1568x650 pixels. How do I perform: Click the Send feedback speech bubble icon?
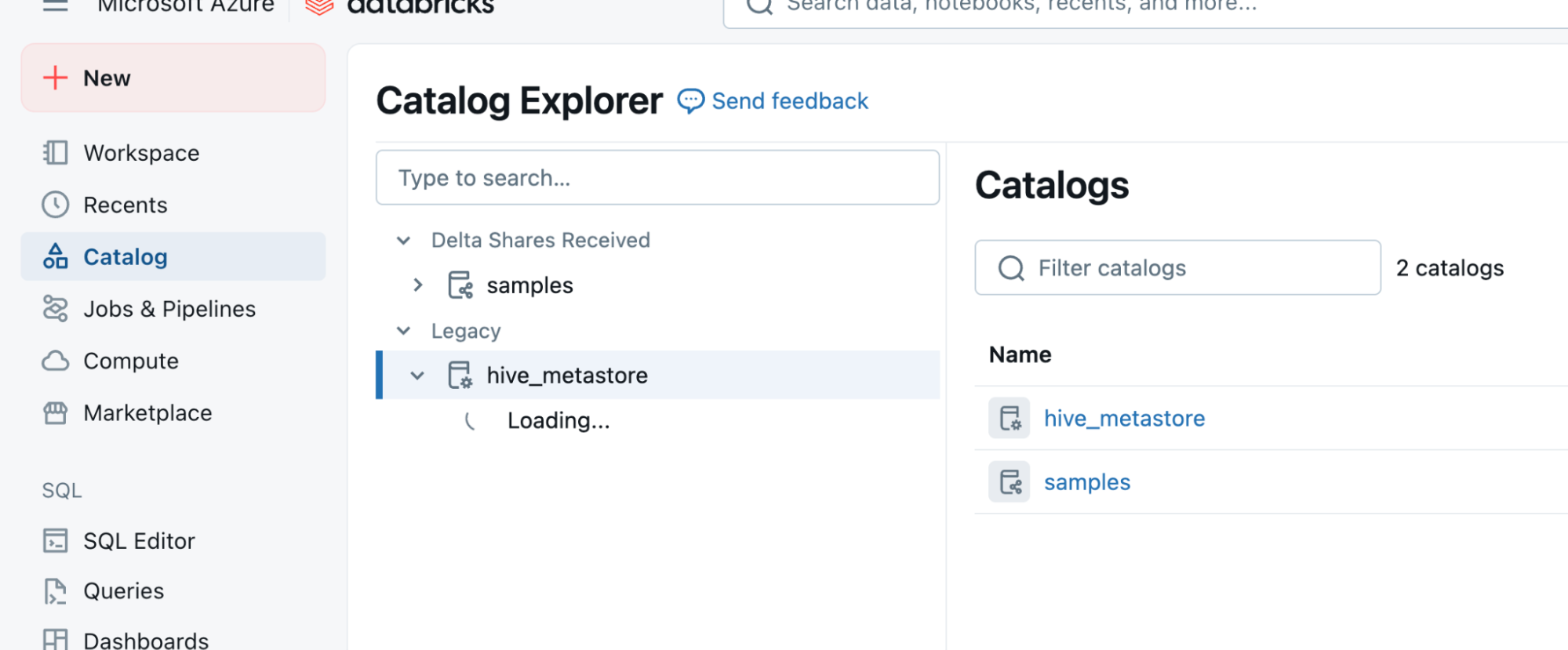pos(690,101)
